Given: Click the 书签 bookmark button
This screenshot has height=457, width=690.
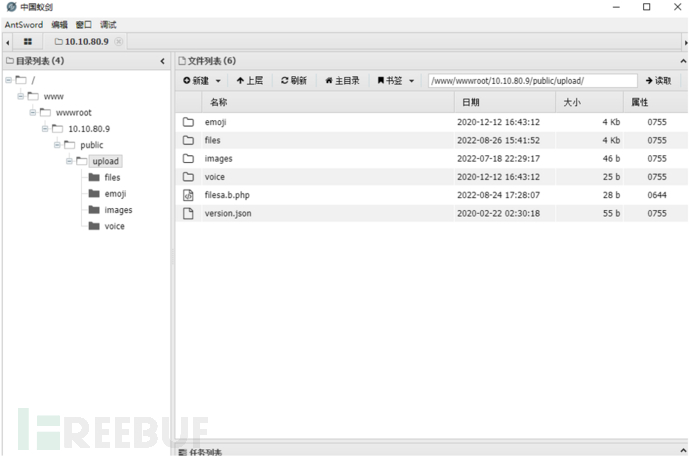Looking at the screenshot, I should 390,80.
